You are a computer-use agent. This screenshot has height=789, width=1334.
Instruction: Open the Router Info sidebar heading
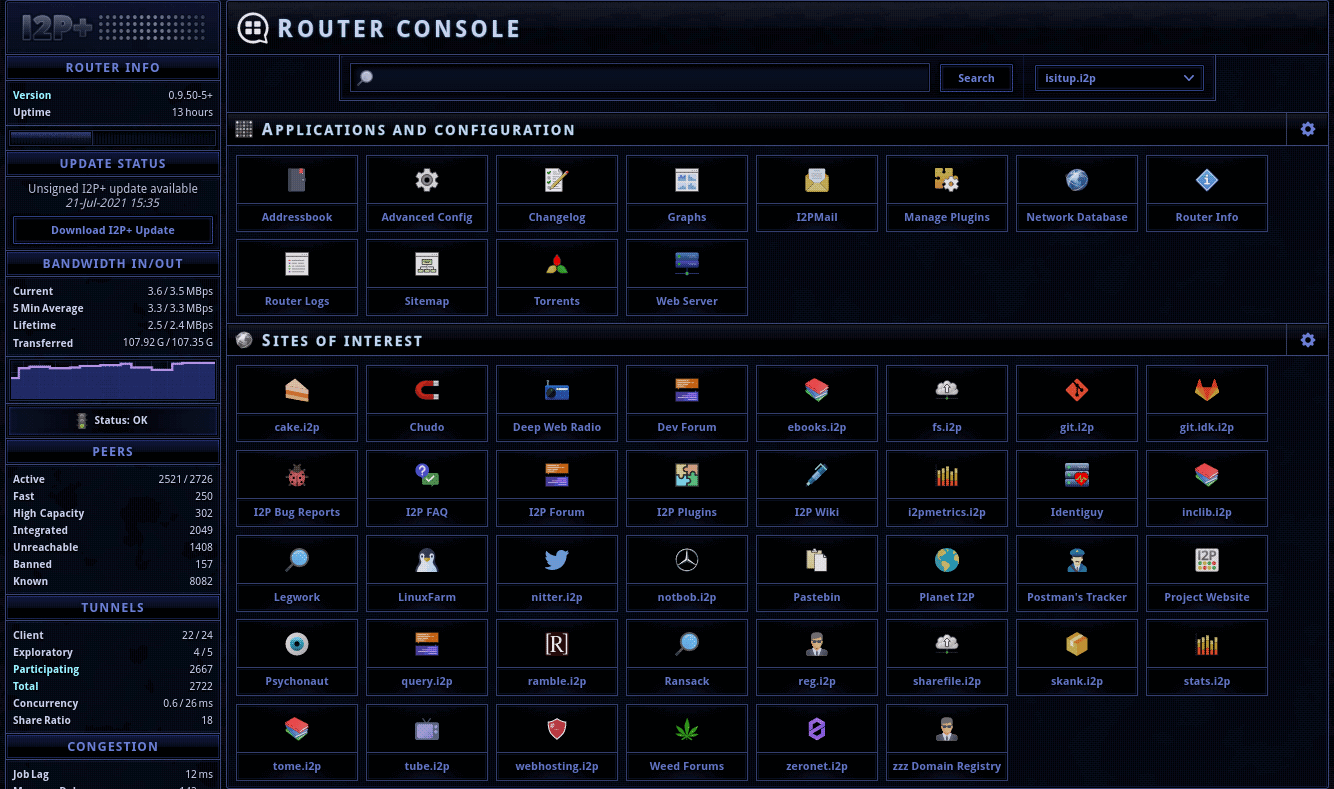[113, 68]
